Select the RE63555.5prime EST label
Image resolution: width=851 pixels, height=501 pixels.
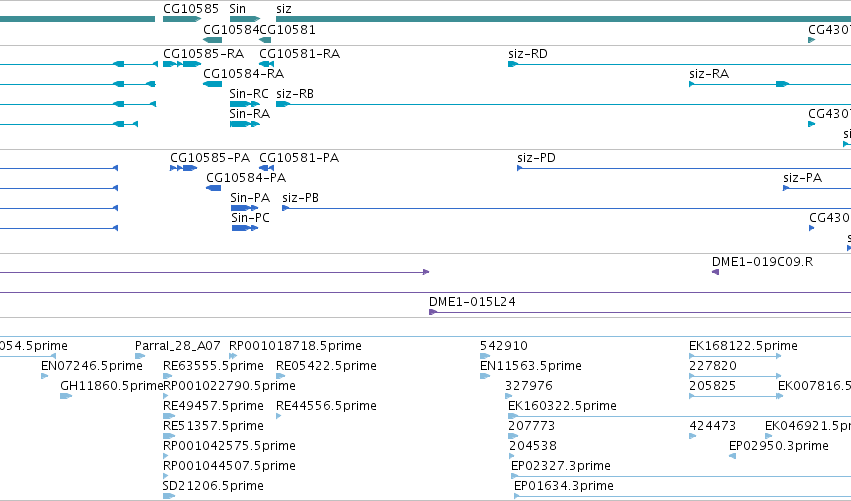[x=213, y=366]
